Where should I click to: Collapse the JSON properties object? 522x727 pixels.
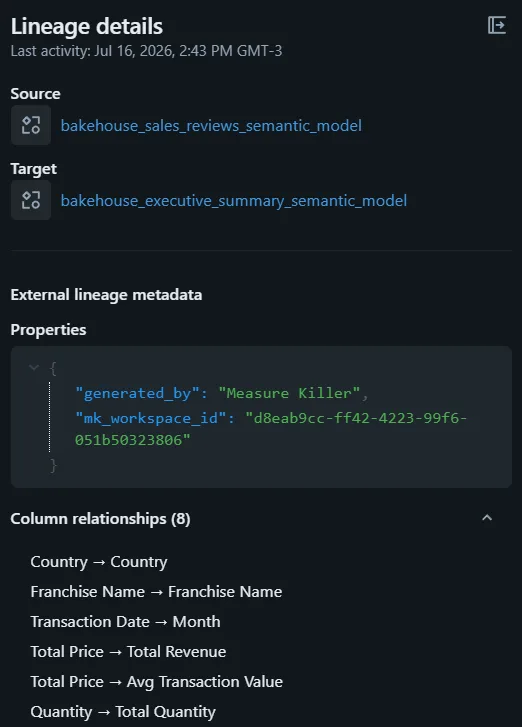coord(33,368)
